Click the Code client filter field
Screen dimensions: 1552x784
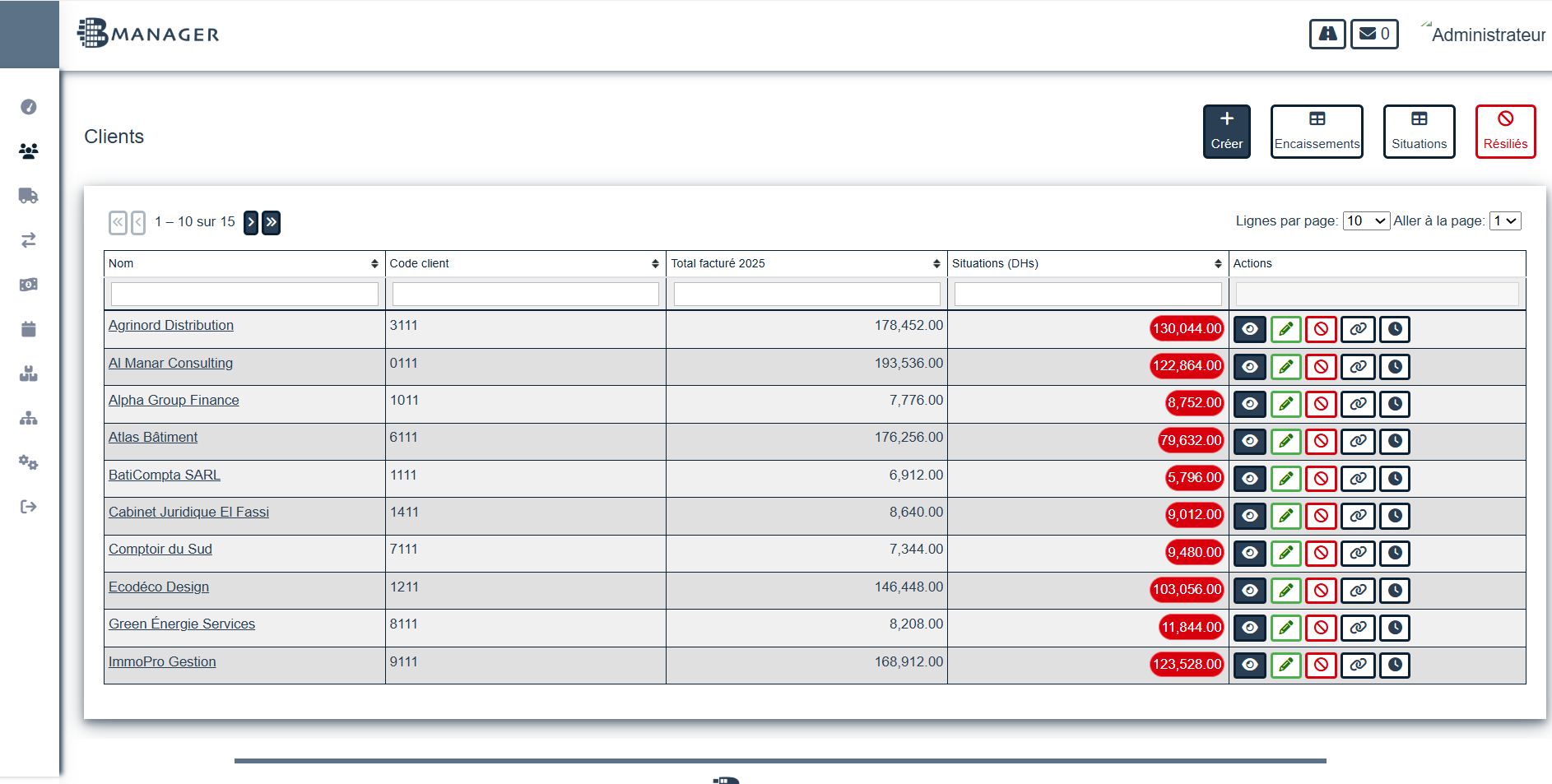(525, 294)
